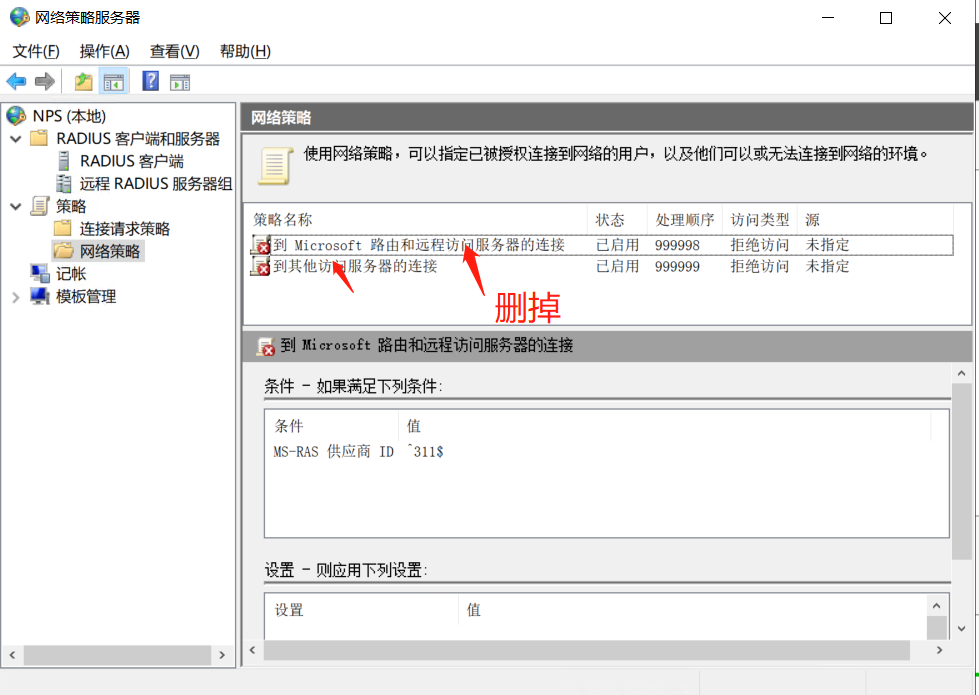979x695 pixels.
Task: Select policy 到其他访问服务器的连接
Action: tap(355, 266)
